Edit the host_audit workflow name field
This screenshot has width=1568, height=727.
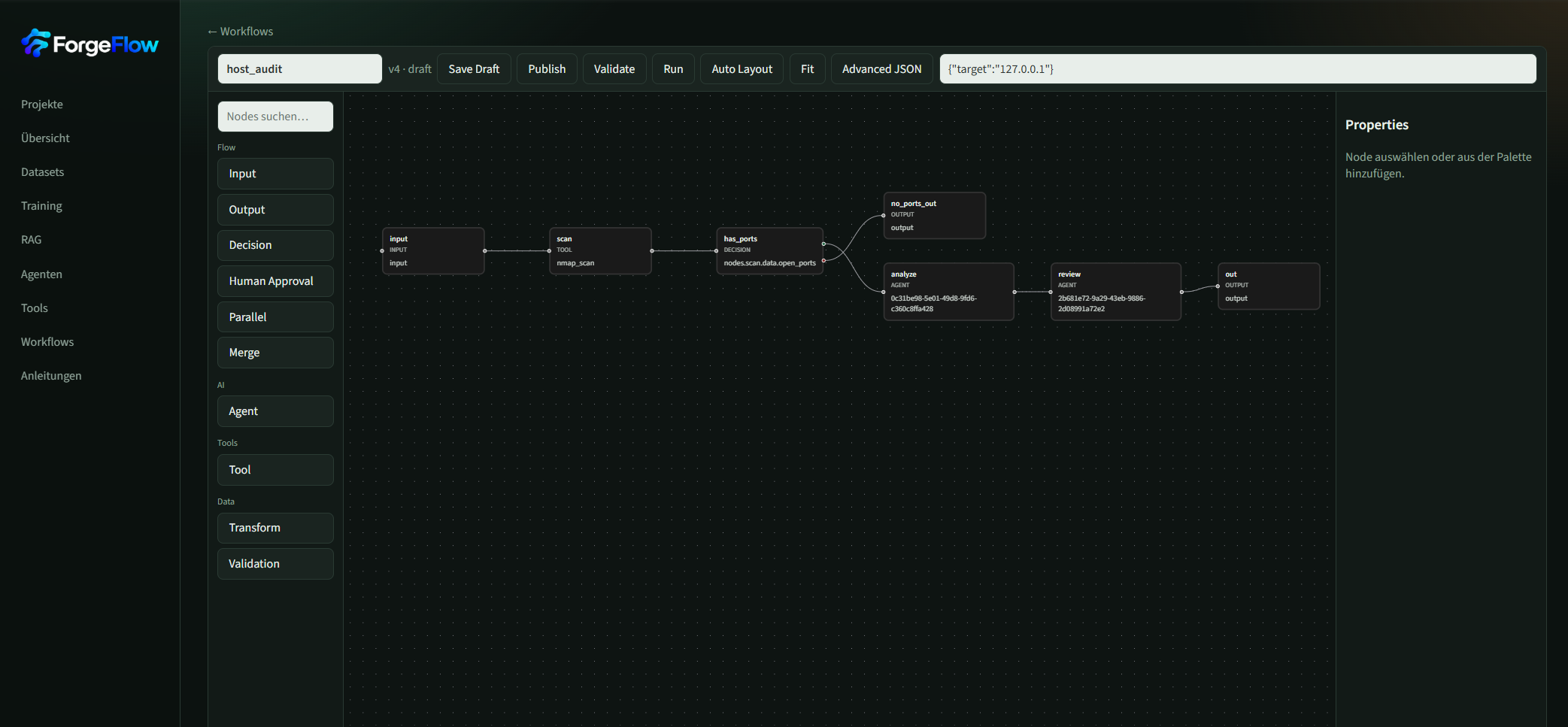coord(299,69)
